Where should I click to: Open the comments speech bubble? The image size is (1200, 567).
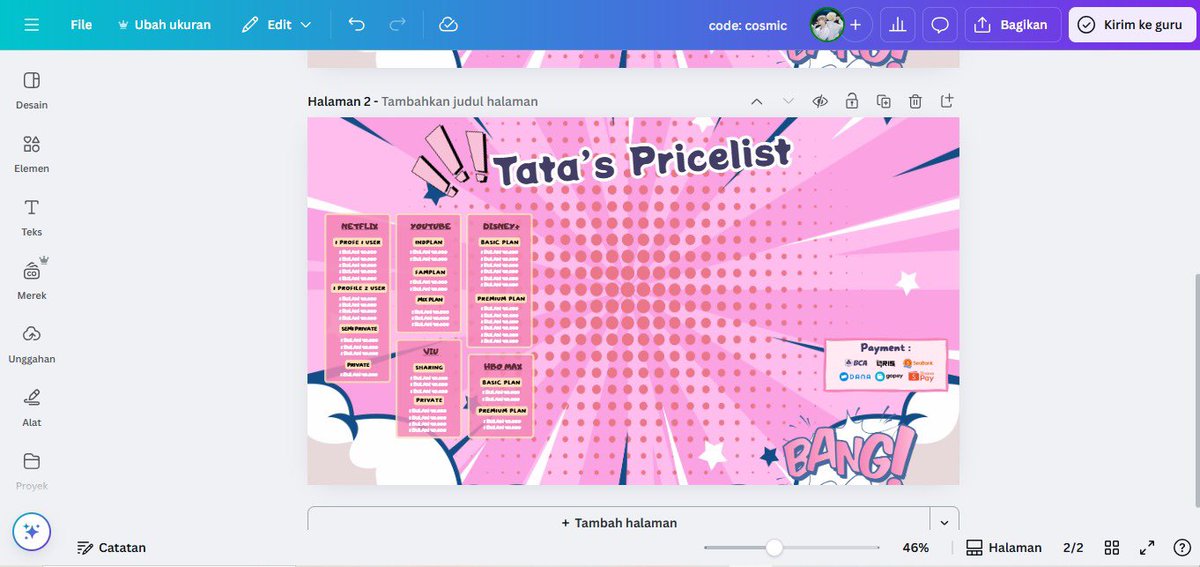click(x=940, y=24)
